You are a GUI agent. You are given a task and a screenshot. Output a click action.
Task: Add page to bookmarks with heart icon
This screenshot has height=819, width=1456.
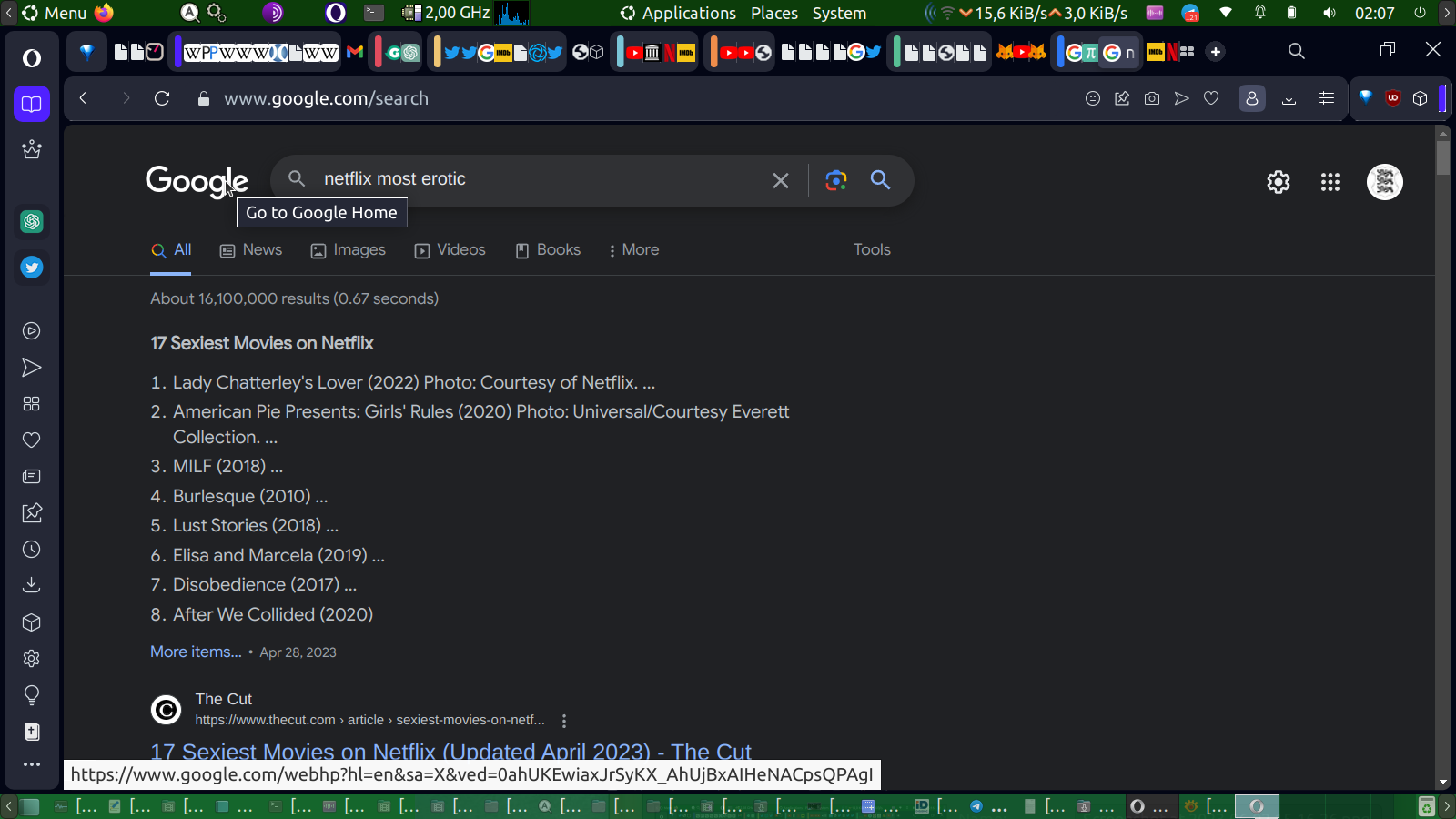point(1211,98)
